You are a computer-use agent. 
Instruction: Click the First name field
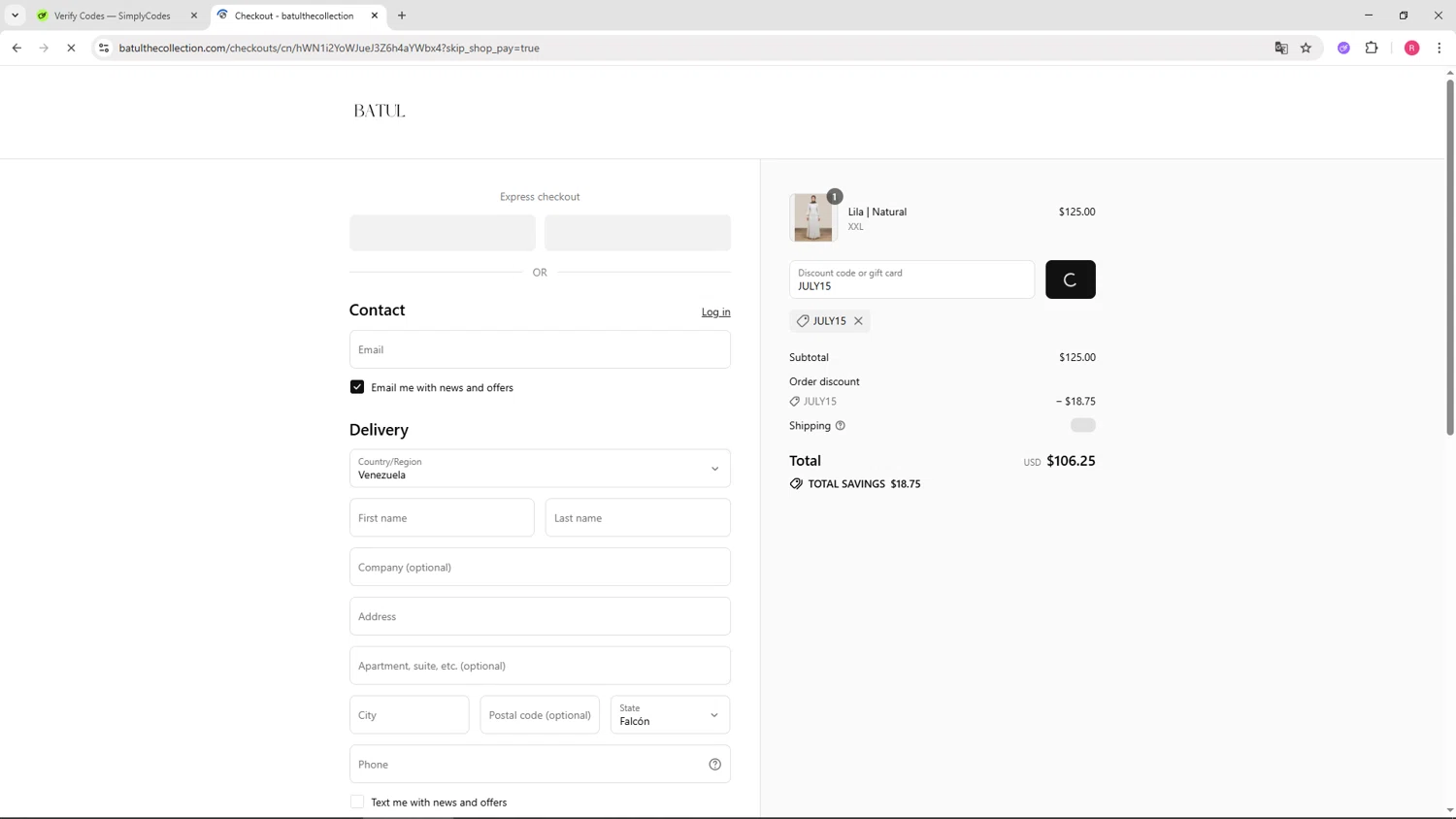[x=442, y=518]
